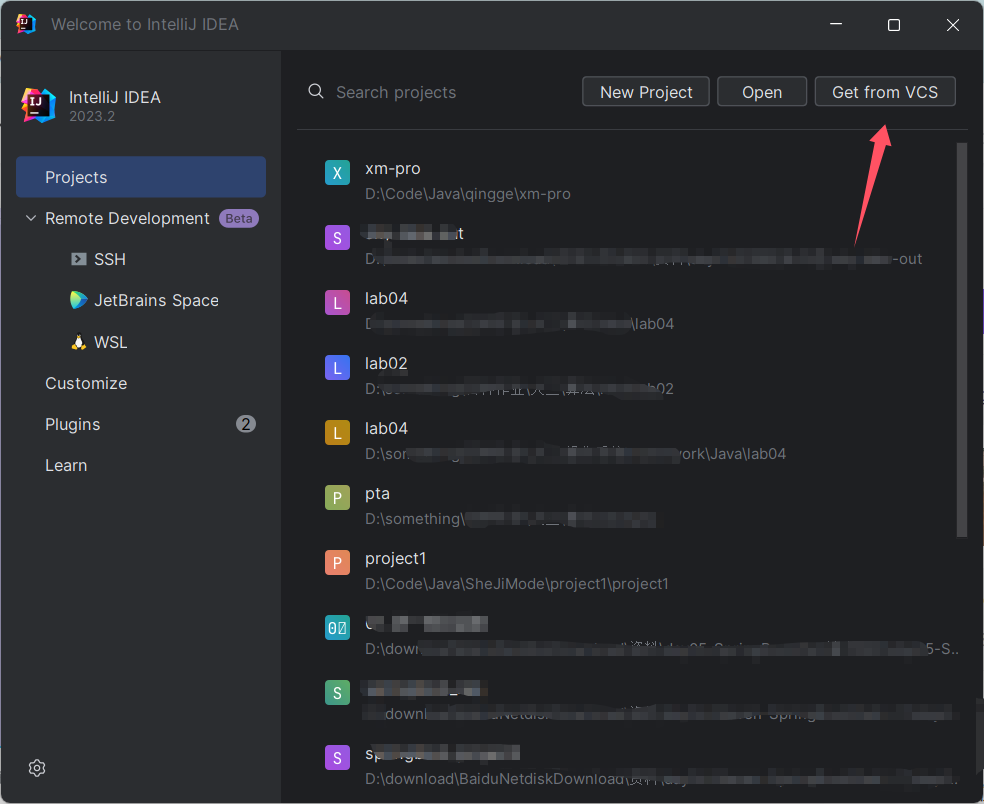The width and height of the screenshot is (984, 804).
Task: Click the IntelliJ IDEA logo in sidebar
Action: pos(38,105)
